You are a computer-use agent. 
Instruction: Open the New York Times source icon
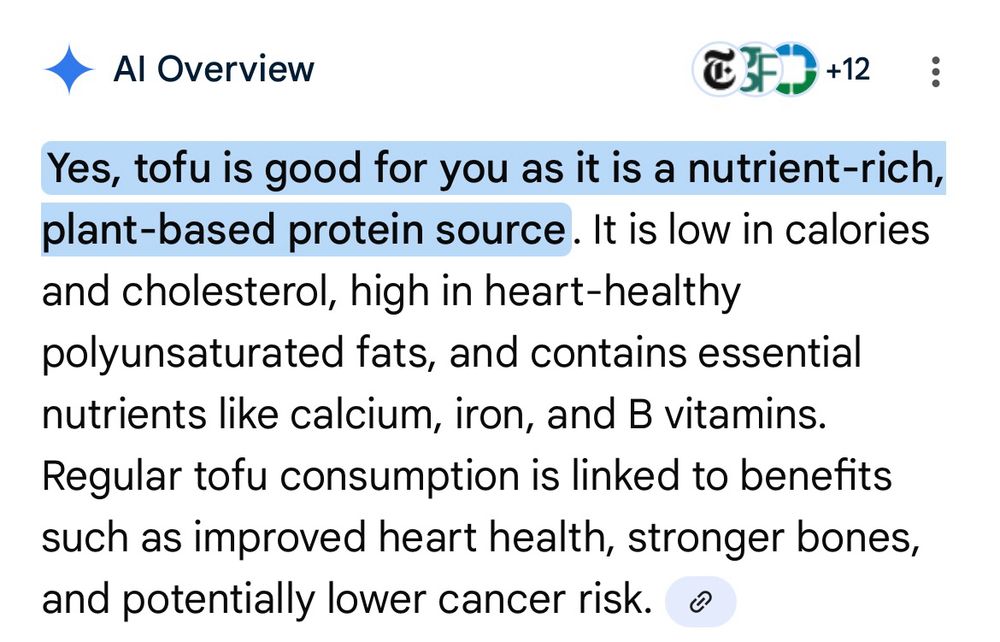714,70
